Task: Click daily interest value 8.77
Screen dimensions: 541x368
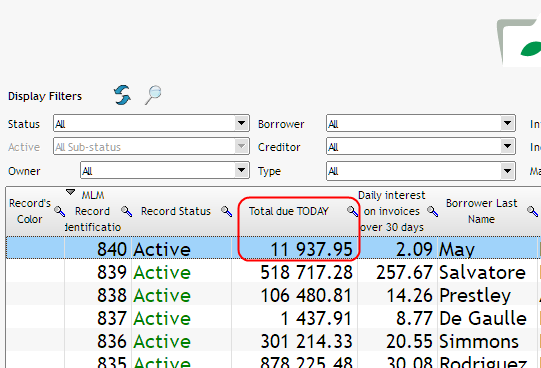Action: pos(414,318)
